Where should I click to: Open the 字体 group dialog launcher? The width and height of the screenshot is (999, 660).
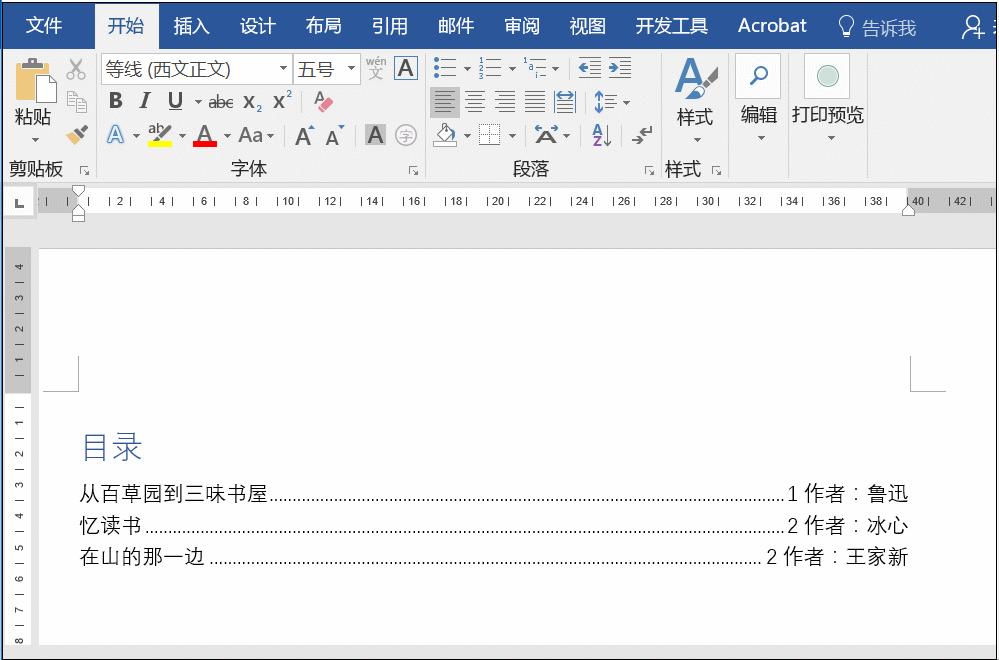[x=413, y=170]
